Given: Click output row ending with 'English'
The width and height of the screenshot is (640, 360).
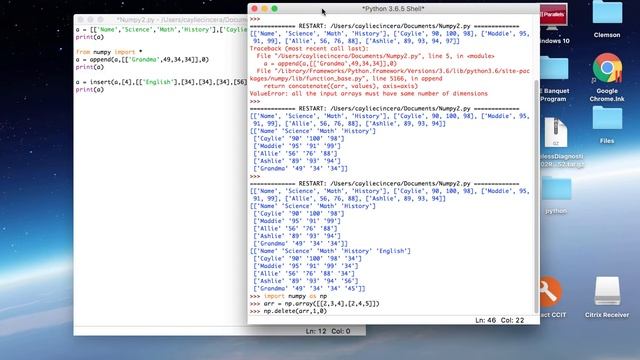Looking at the screenshot, I should pos(330,251).
